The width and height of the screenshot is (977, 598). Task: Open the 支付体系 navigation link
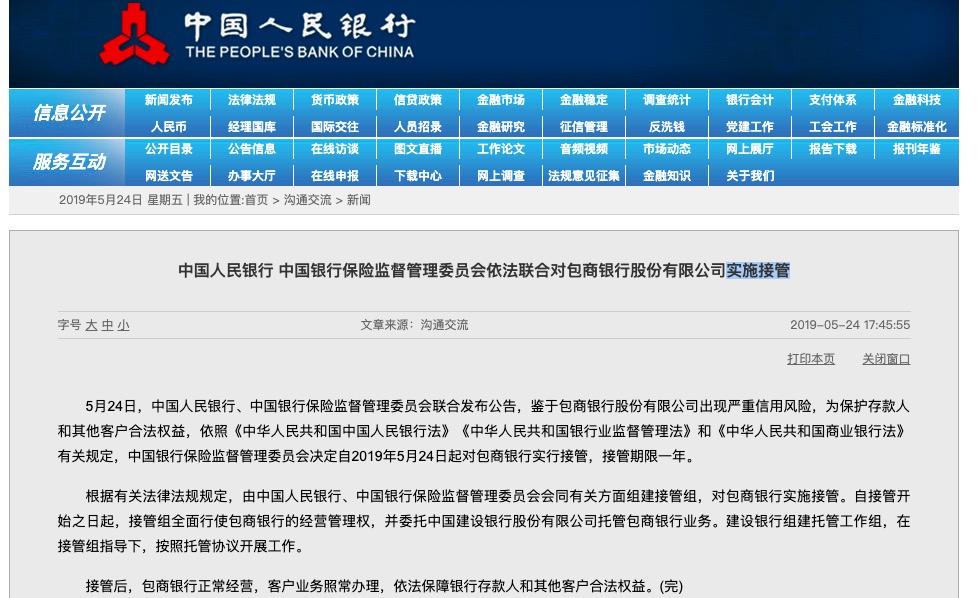(x=832, y=100)
